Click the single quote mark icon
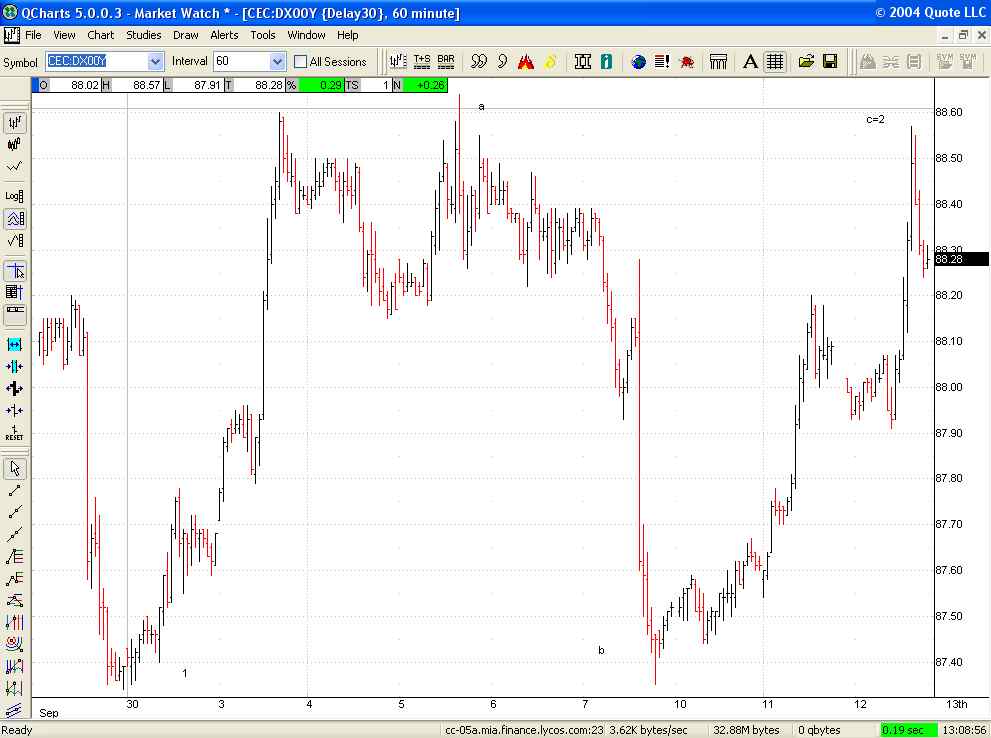991x738 pixels. (x=502, y=61)
